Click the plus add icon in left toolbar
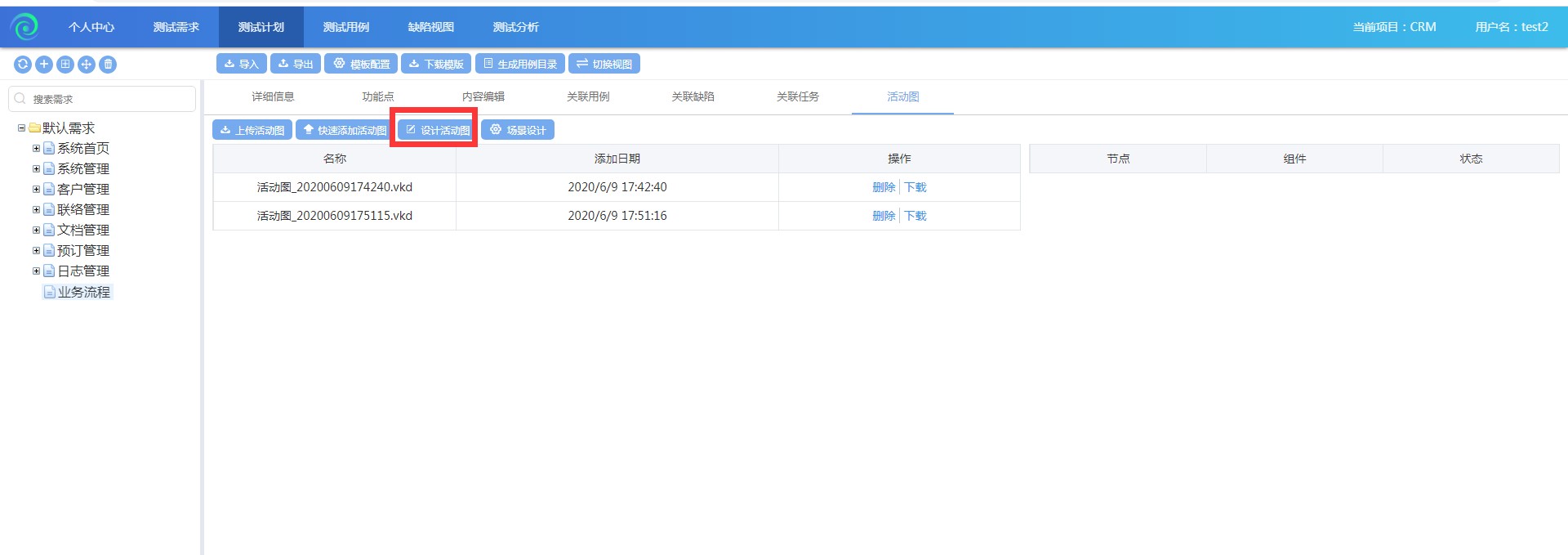The height and width of the screenshot is (555, 1568). pyautogui.click(x=44, y=65)
